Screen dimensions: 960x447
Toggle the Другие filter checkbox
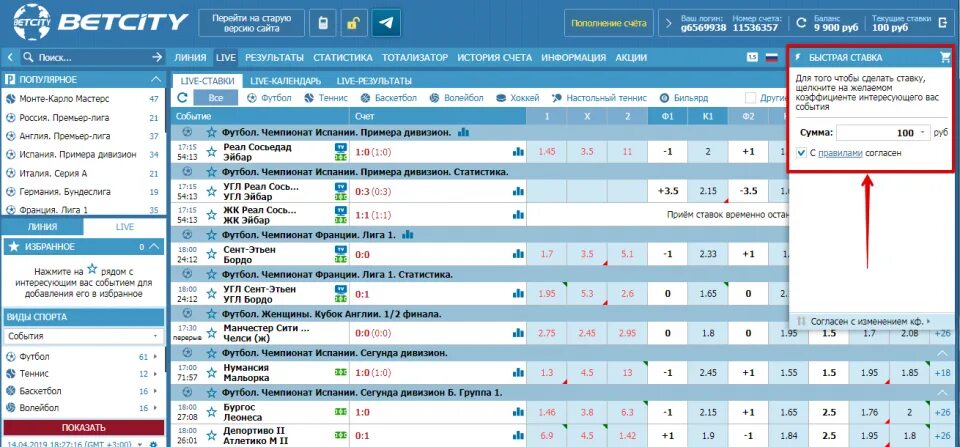click(x=750, y=98)
